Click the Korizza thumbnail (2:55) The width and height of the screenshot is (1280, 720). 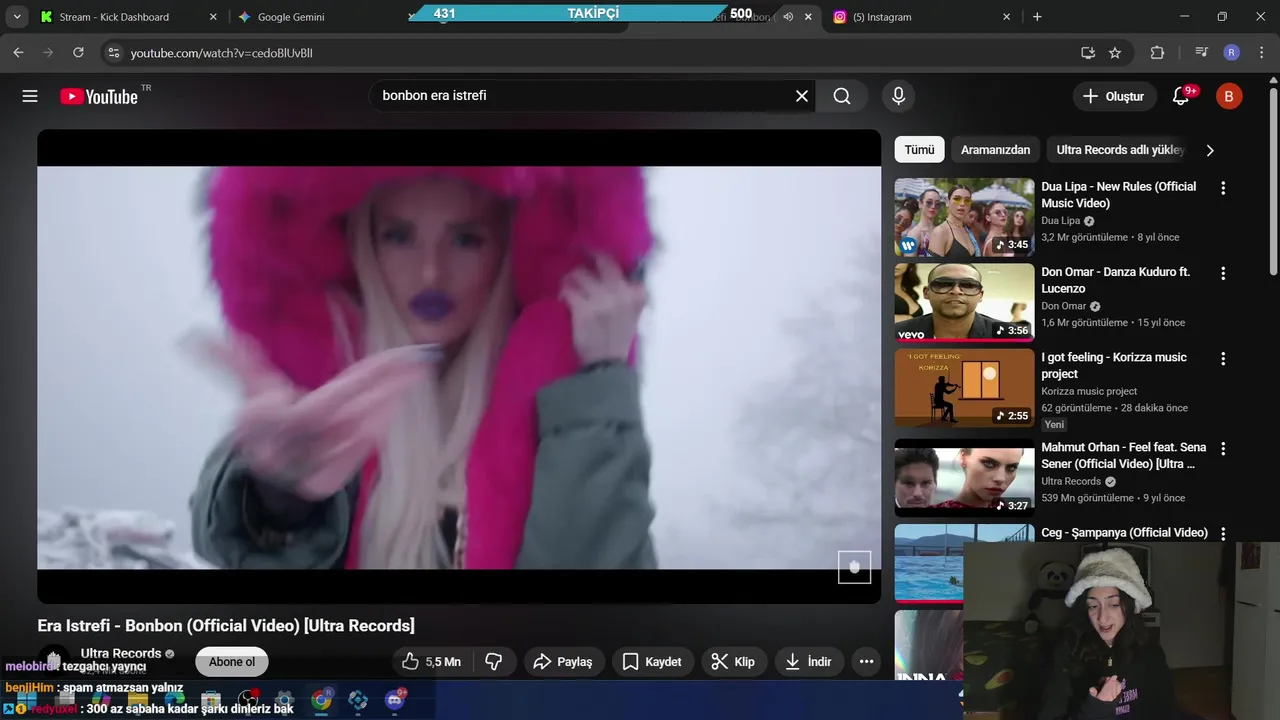point(964,388)
